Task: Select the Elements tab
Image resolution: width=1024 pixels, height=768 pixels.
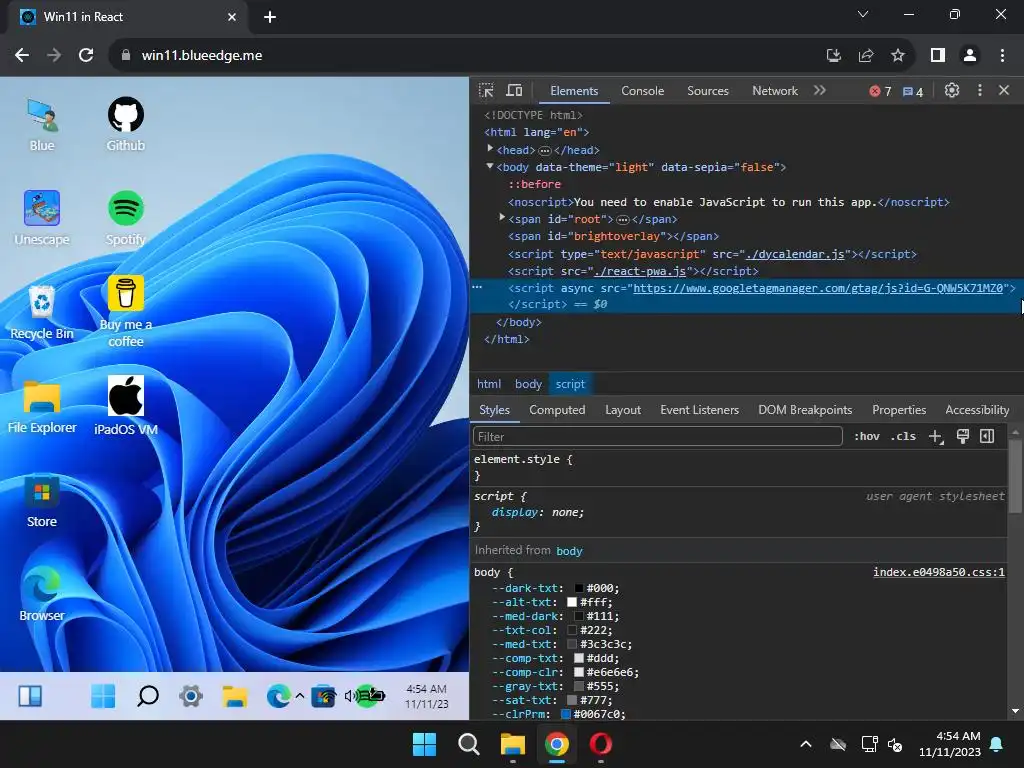Action: [x=574, y=91]
